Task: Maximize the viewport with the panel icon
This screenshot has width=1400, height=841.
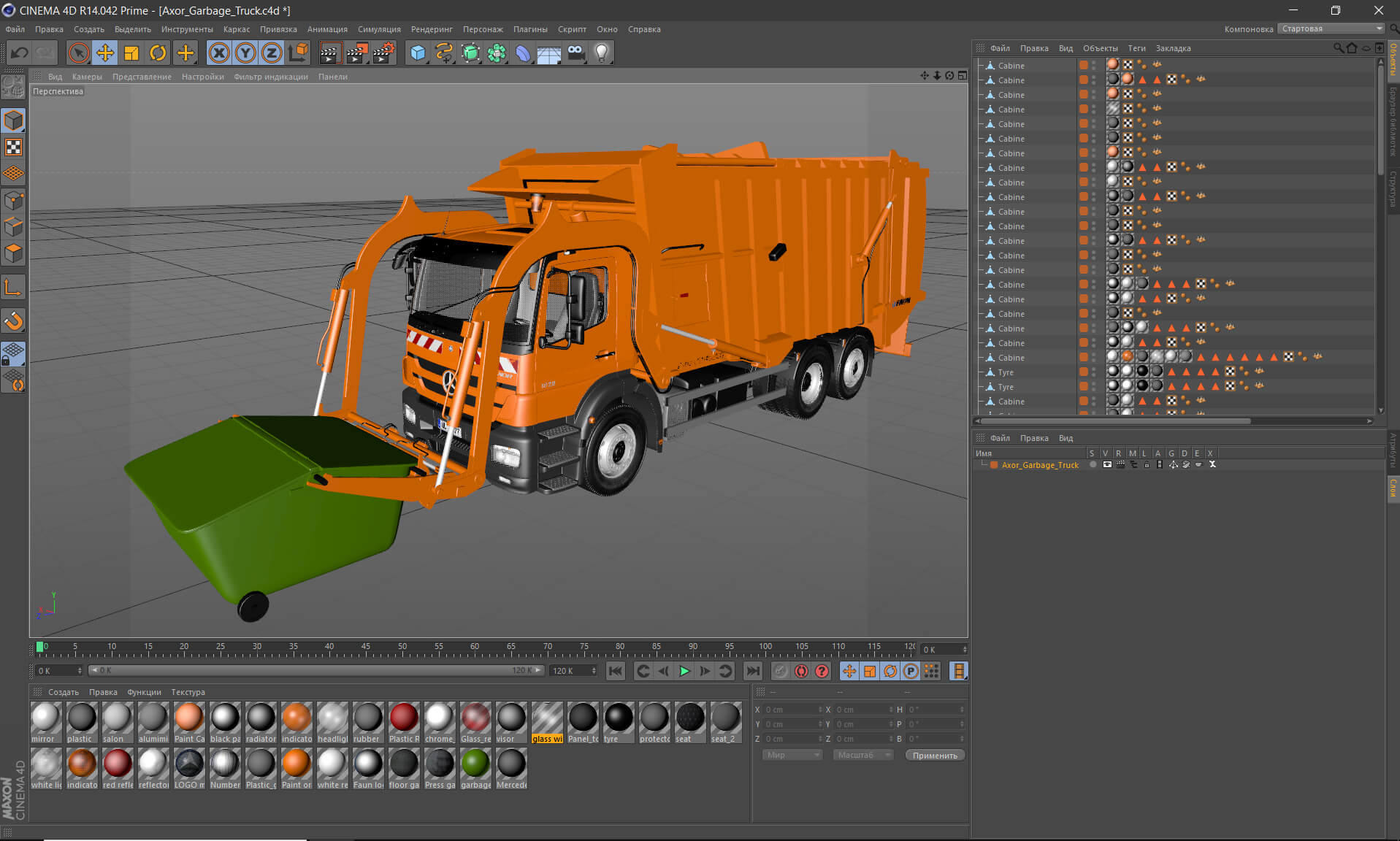Action: coord(963,76)
